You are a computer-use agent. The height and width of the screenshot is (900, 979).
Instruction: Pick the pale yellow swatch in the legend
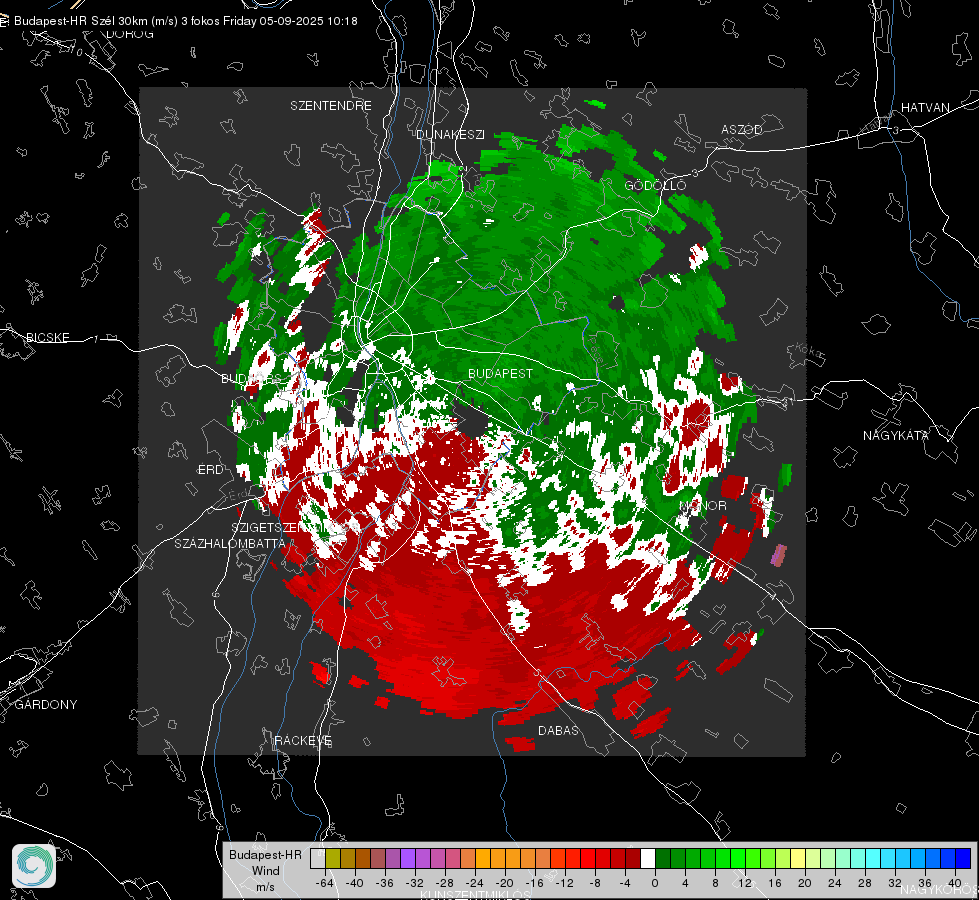(798, 859)
